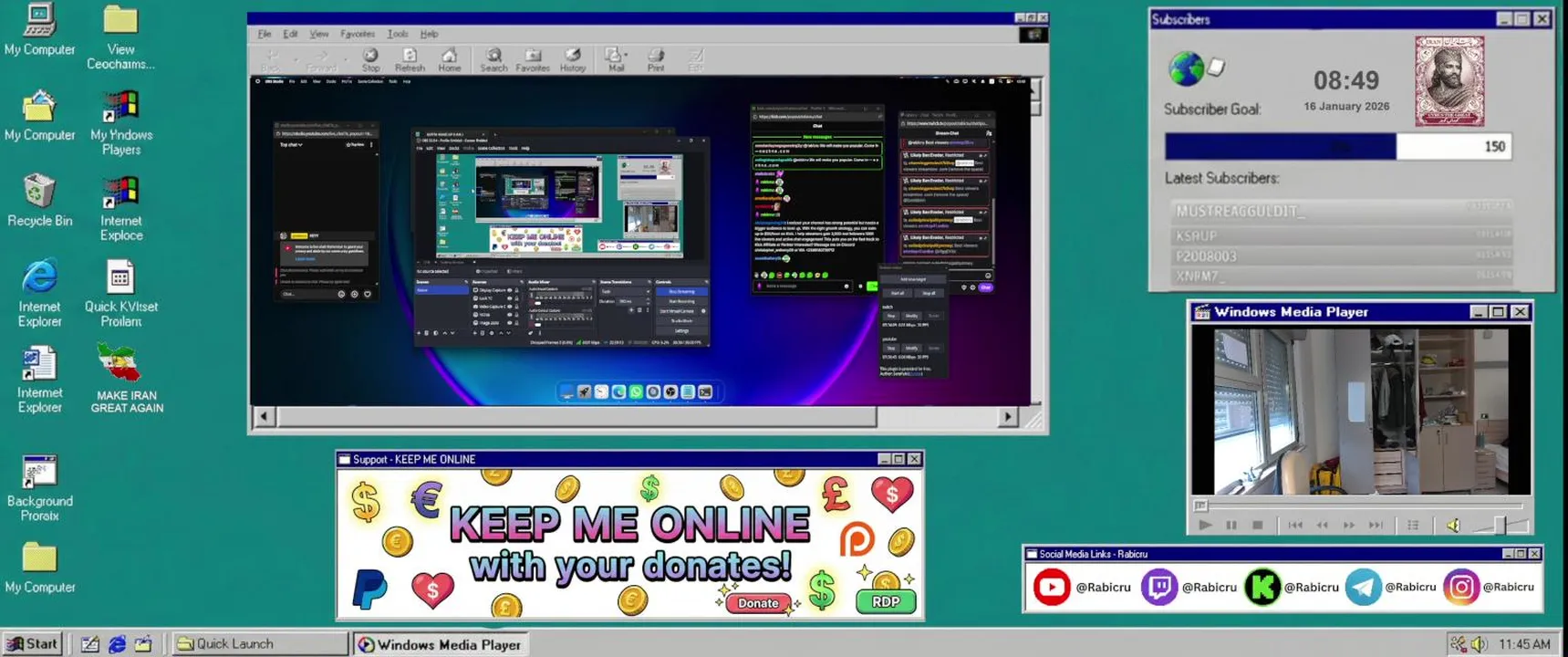The width and height of the screenshot is (1568, 657).
Task: Click the pink Donate button
Action: (758, 603)
